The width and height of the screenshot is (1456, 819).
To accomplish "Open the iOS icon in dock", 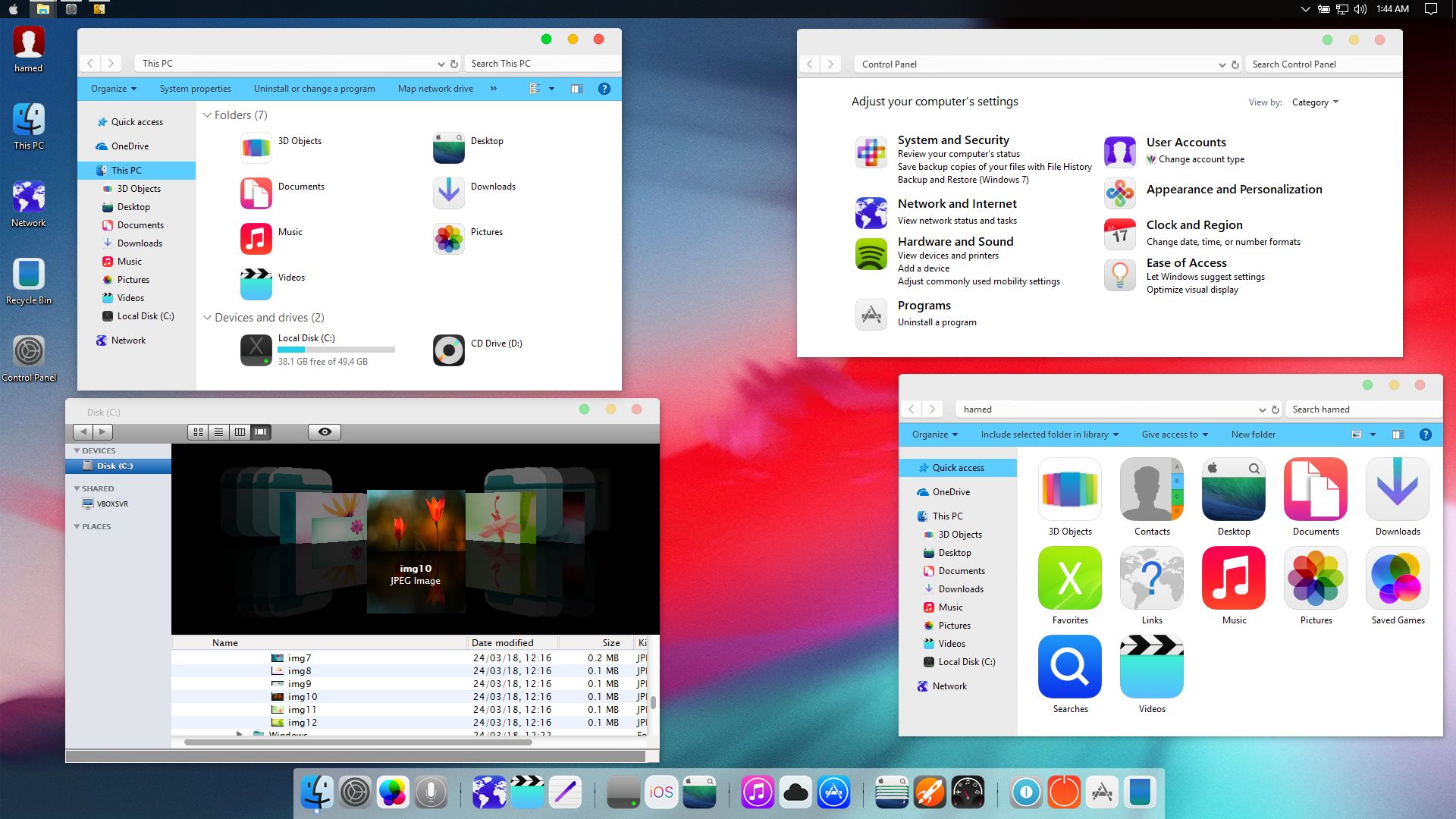I will coord(661,792).
